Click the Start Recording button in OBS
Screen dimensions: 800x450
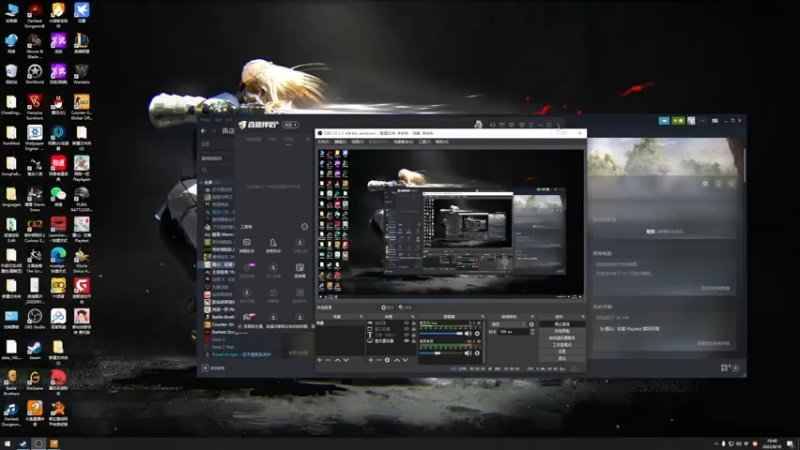(562, 331)
